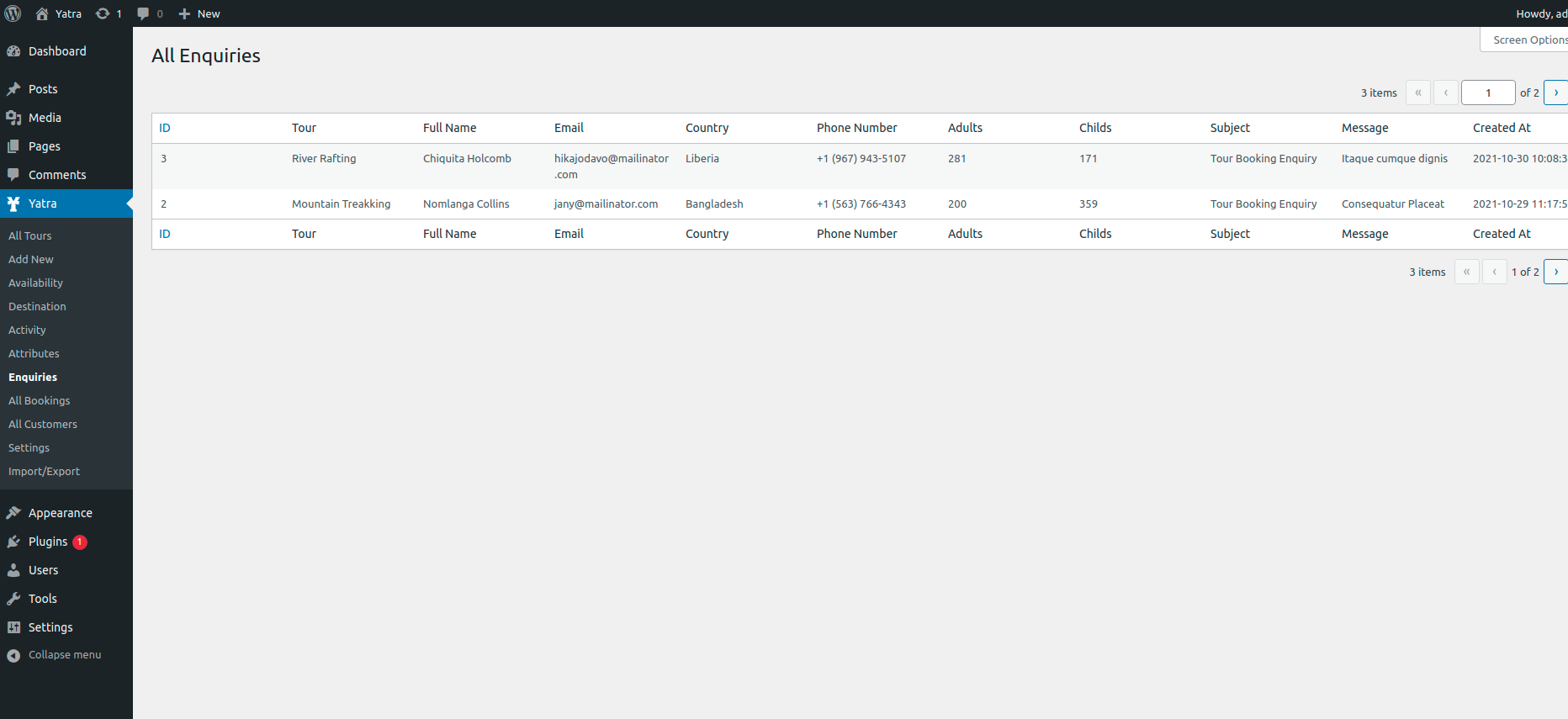Open the Attributes submenu item
Screen dimensions: 1568x719
[x=34, y=354]
